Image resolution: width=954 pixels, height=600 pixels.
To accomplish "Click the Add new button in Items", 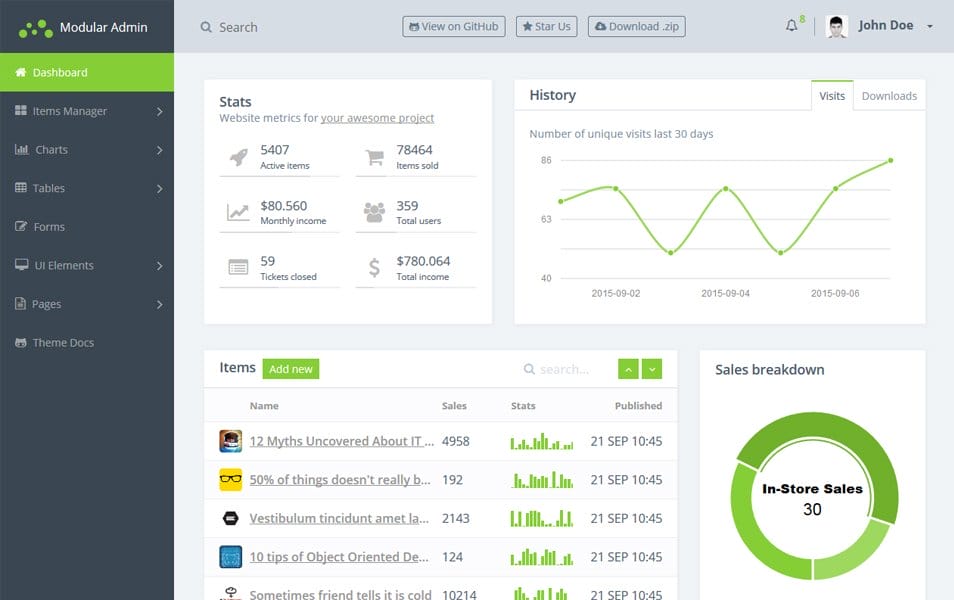I will (291, 369).
